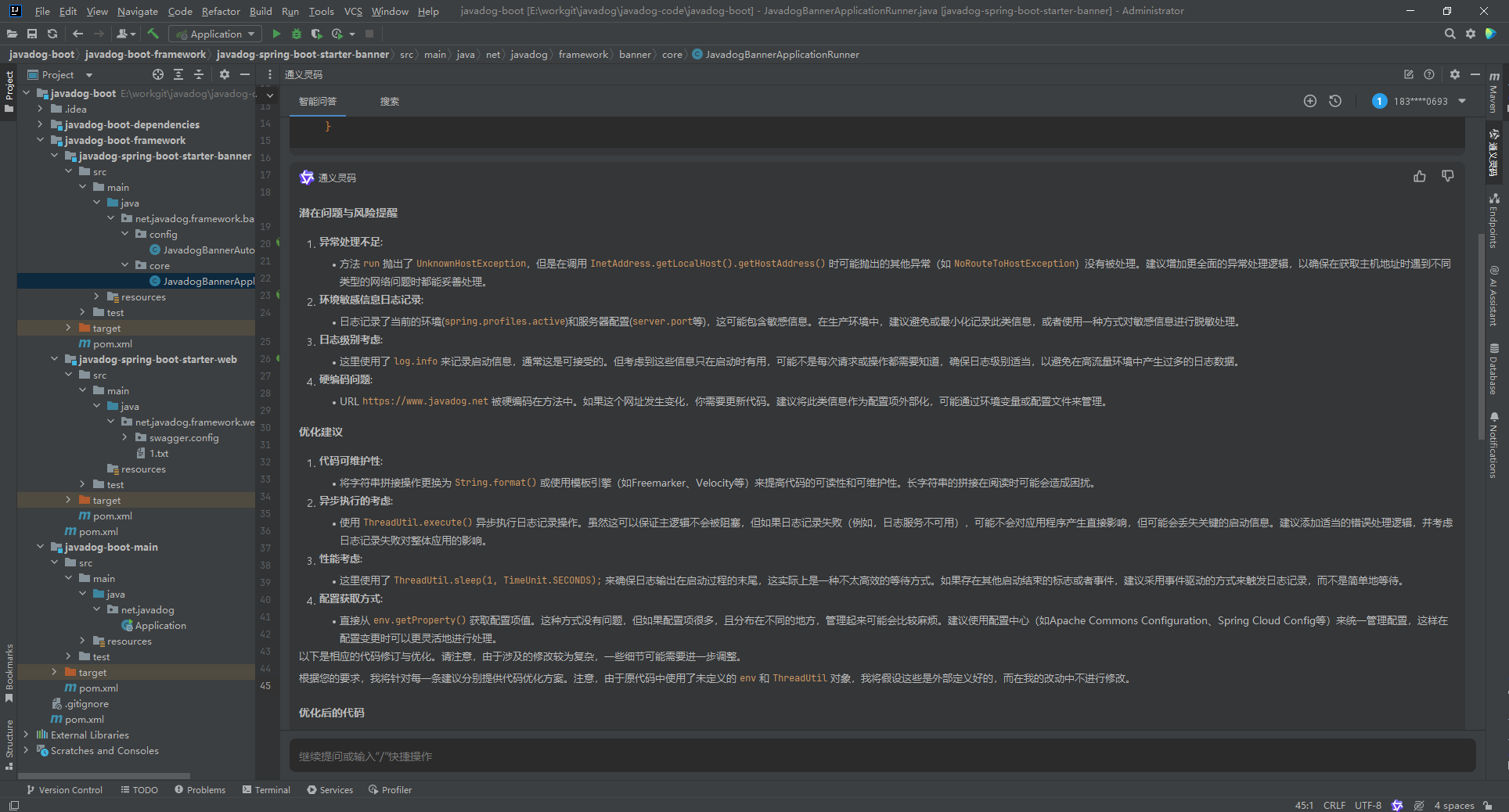Switch to the 智能问答 tab

click(x=318, y=102)
